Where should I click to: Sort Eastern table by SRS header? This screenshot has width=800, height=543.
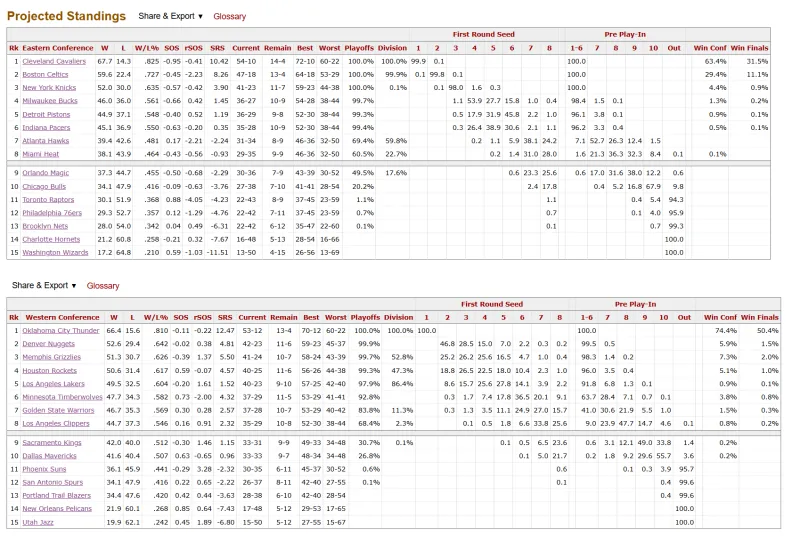pos(217,48)
